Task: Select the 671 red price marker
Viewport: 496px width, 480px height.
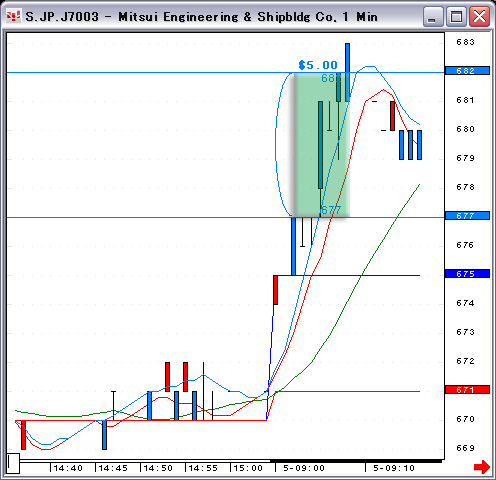Action: (467, 390)
